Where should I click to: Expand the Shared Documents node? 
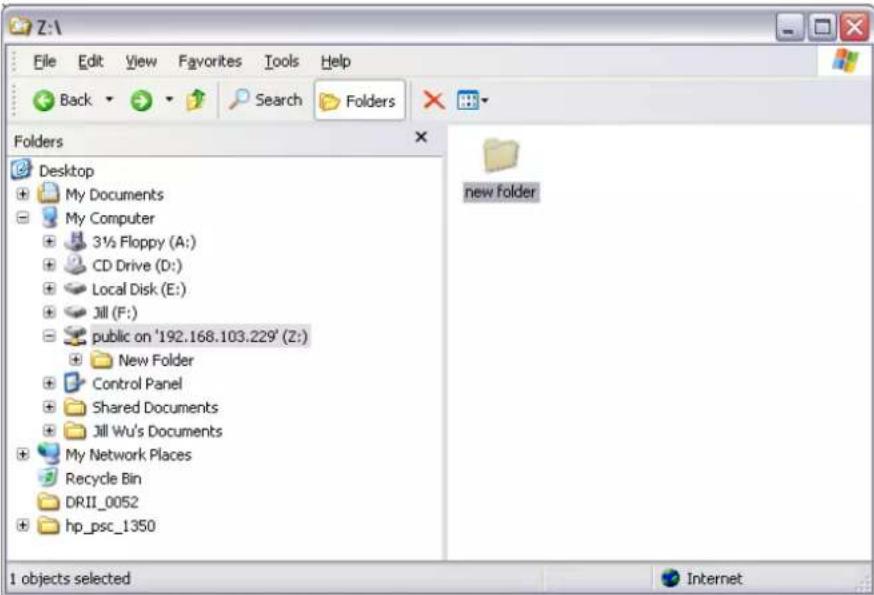pyautogui.click(x=49, y=407)
